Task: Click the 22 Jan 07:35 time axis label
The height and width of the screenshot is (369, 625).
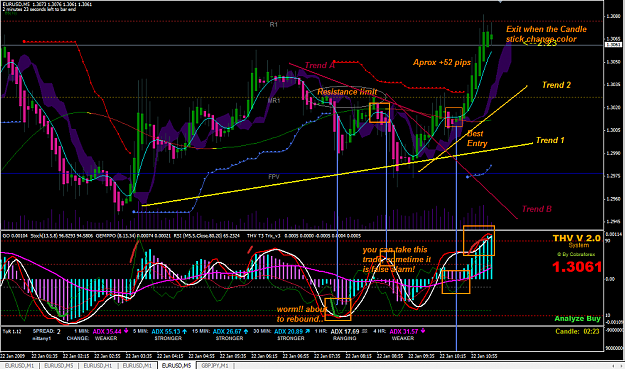Action: pyautogui.click(x=327, y=356)
